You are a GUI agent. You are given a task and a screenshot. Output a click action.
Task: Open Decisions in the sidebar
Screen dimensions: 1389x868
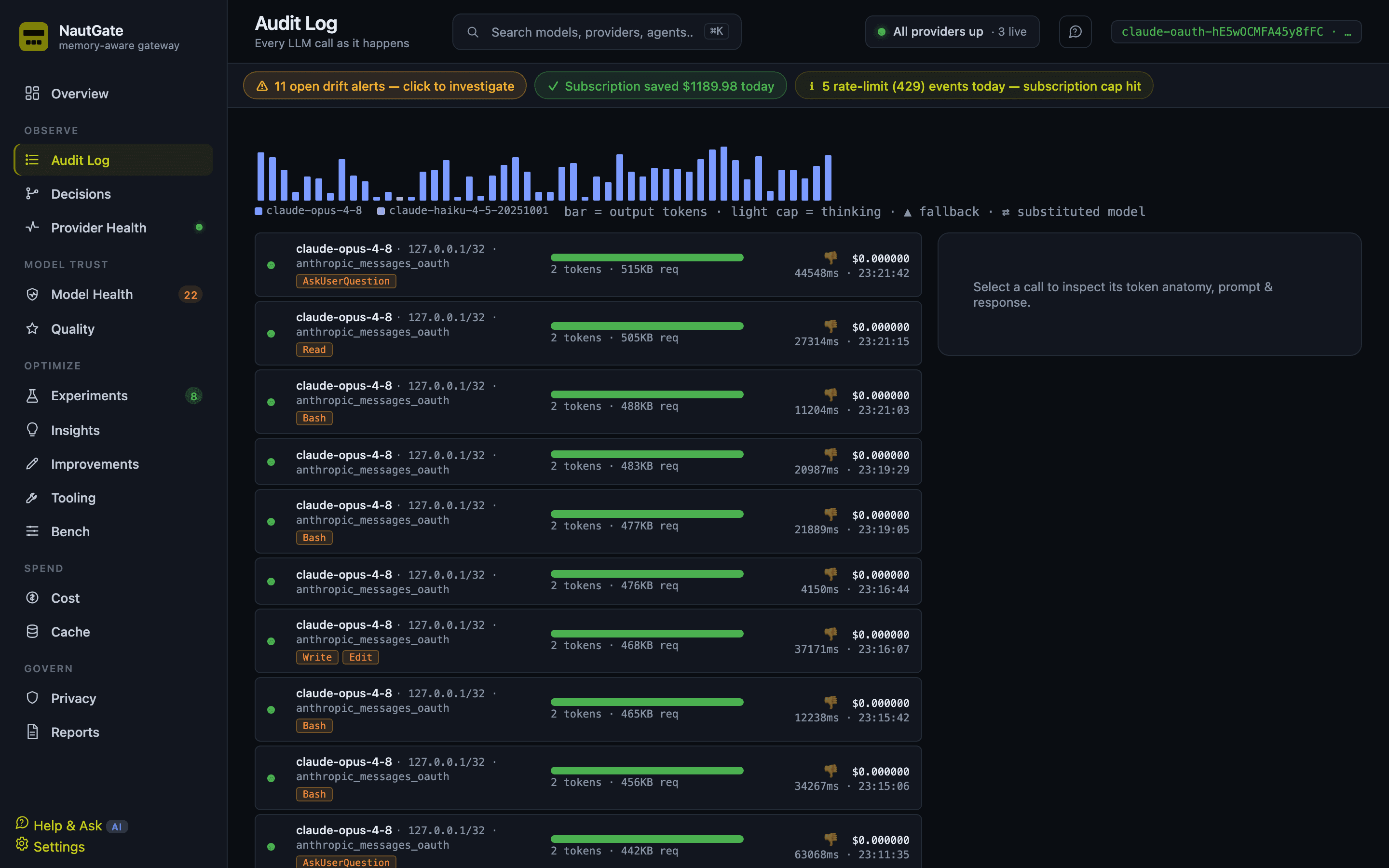pyautogui.click(x=113, y=194)
